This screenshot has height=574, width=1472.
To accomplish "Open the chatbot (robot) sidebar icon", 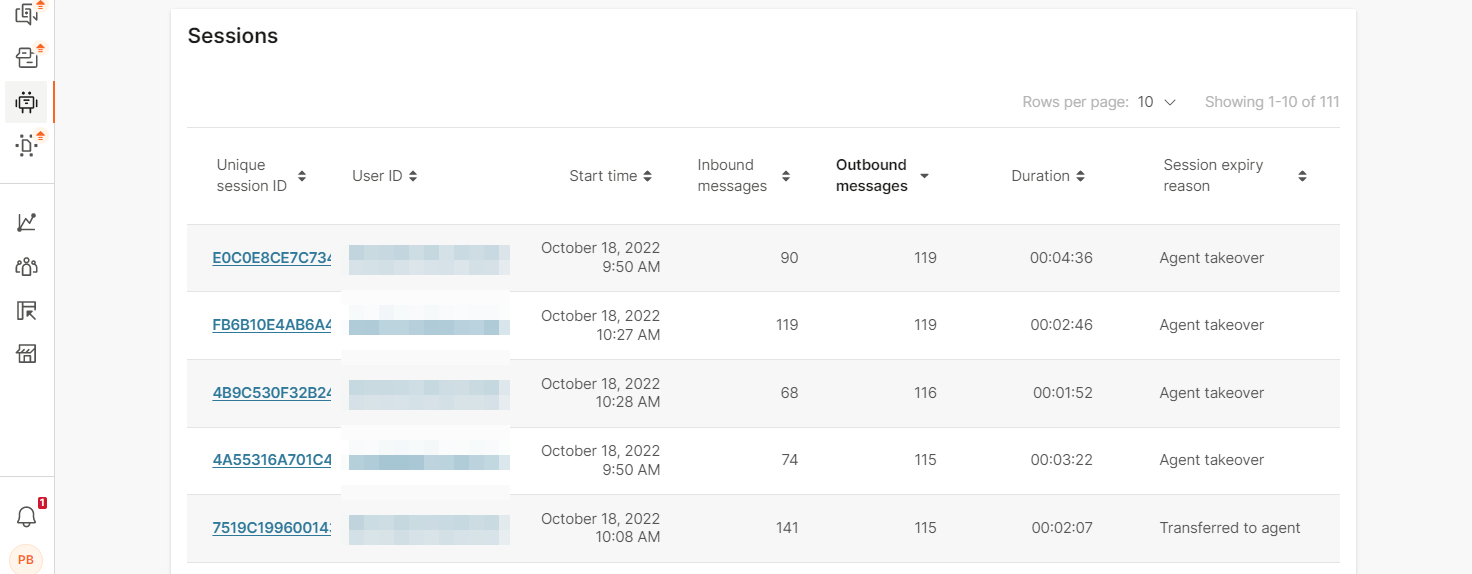I will coord(27,101).
